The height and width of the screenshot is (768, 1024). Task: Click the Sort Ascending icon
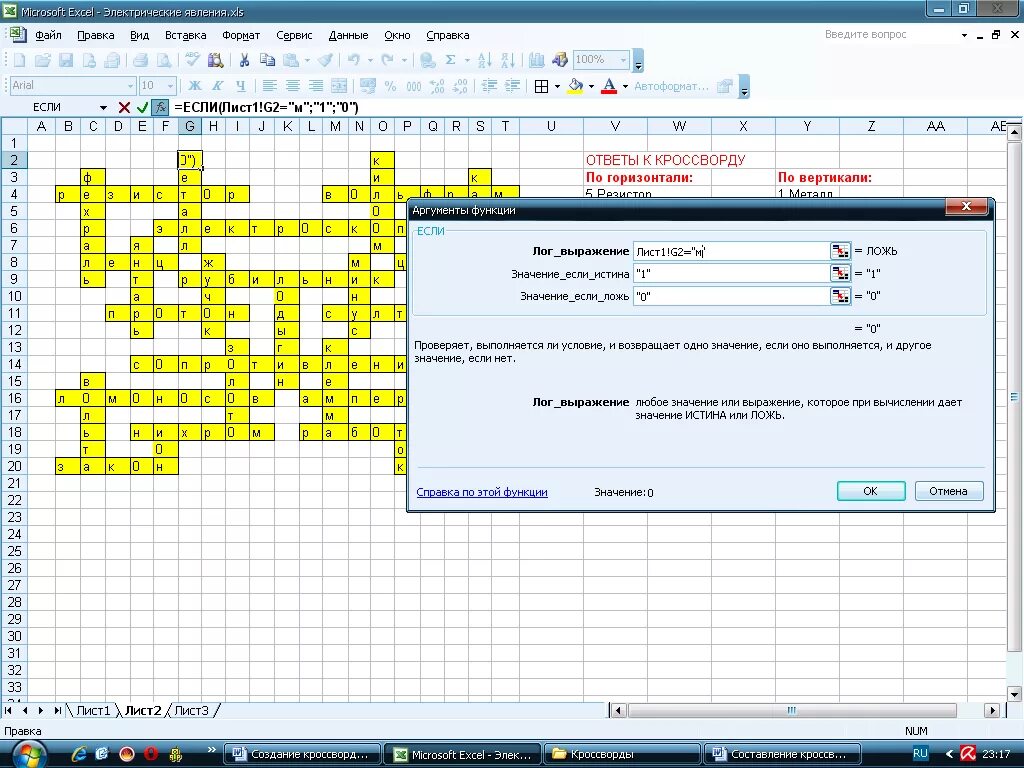coord(485,60)
